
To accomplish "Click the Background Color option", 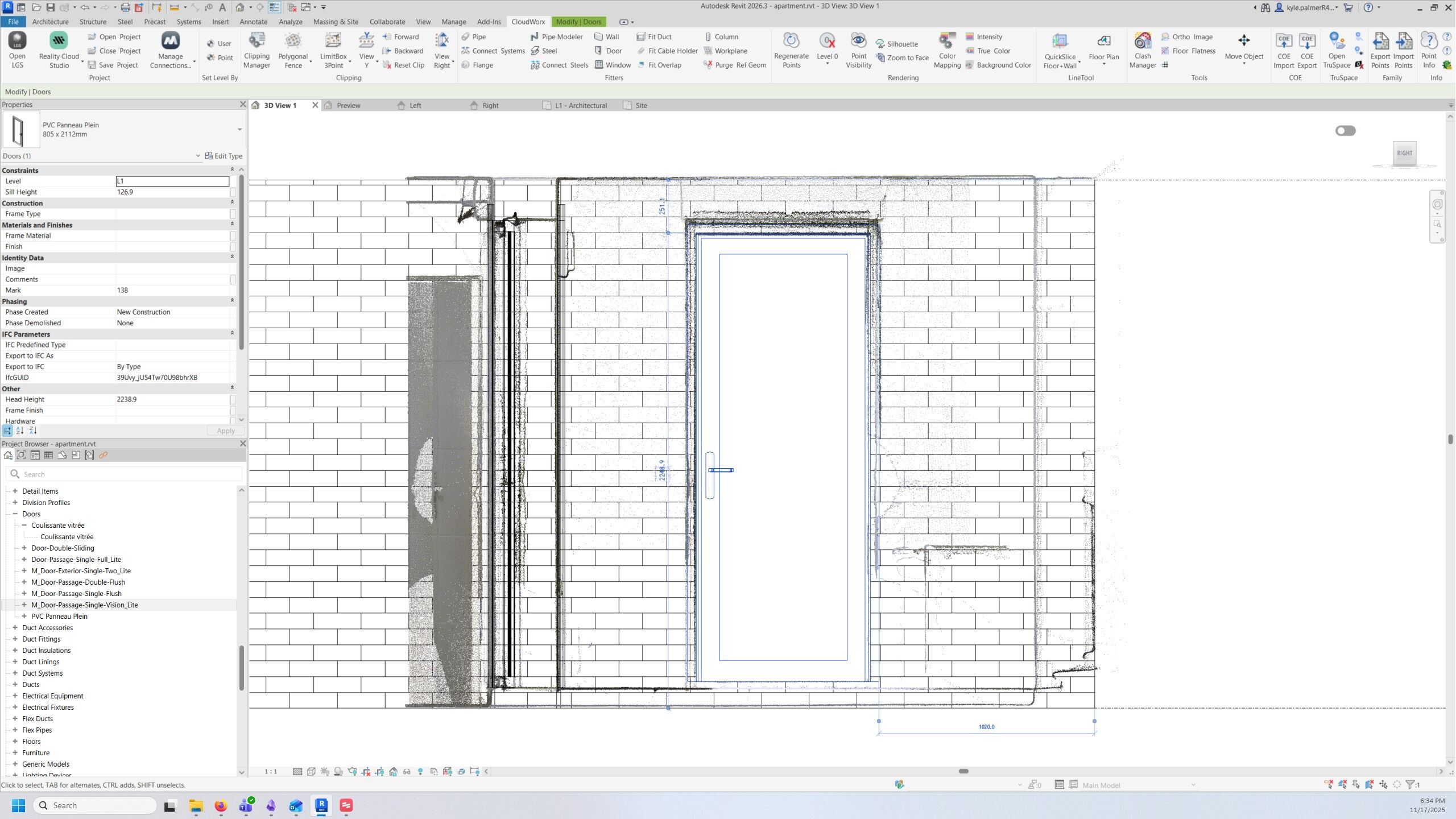I will [x=1003, y=65].
